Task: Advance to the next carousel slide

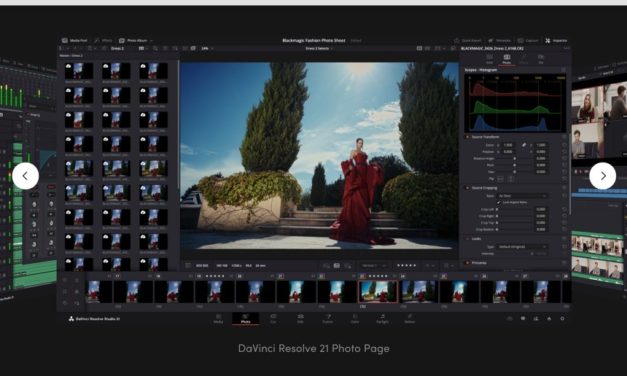Action: (x=602, y=176)
